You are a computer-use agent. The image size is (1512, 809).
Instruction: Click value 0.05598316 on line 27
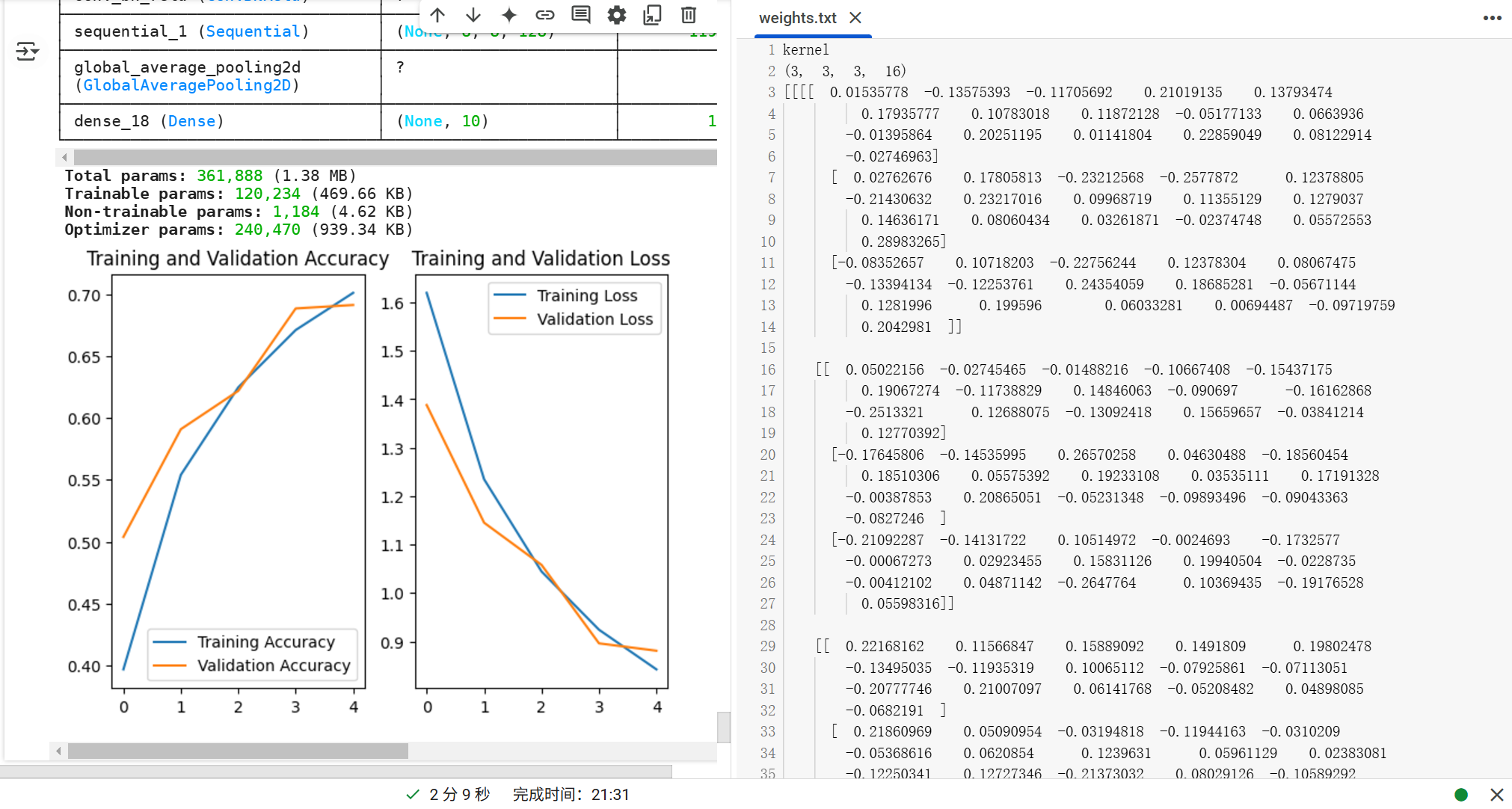(x=900, y=603)
